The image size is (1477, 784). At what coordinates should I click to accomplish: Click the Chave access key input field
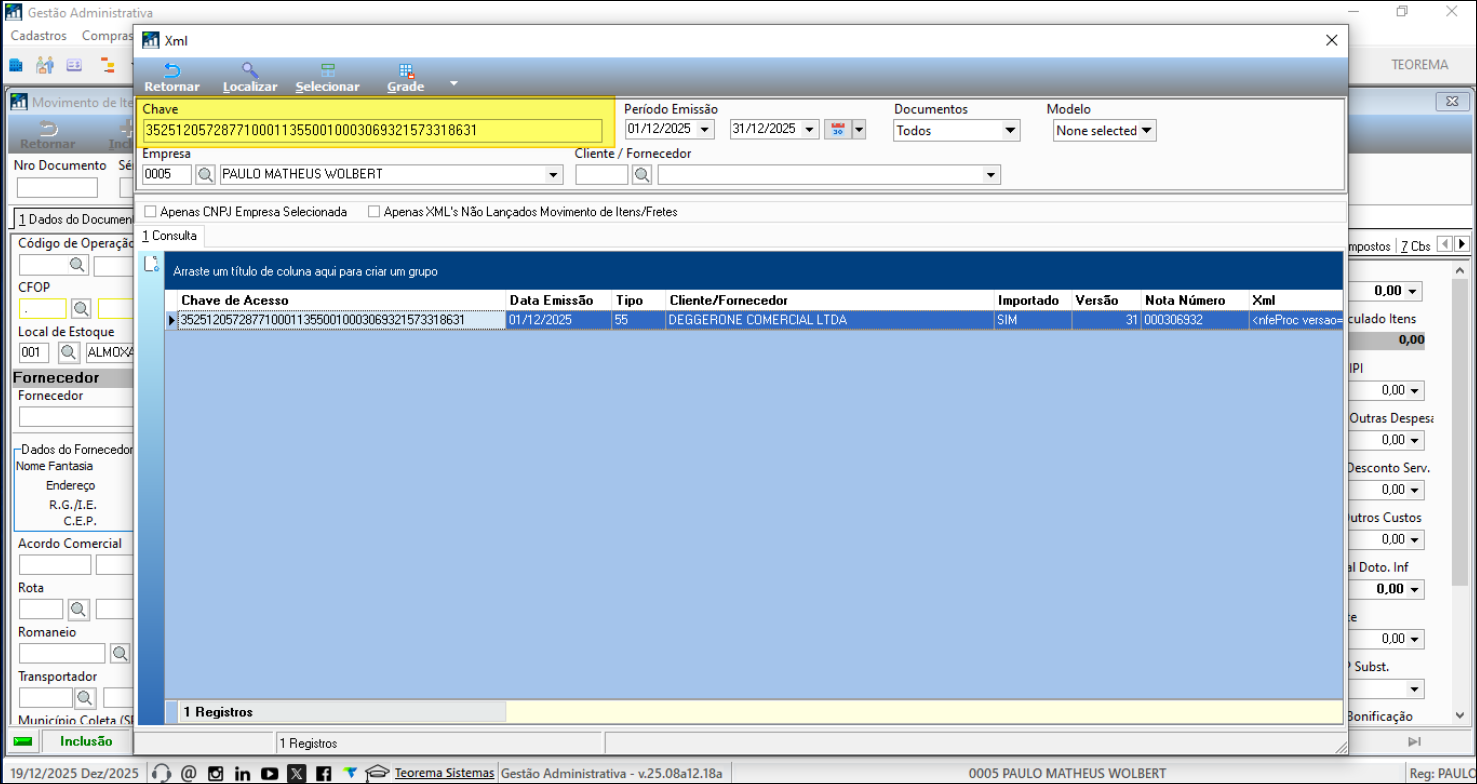pos(372,131)
